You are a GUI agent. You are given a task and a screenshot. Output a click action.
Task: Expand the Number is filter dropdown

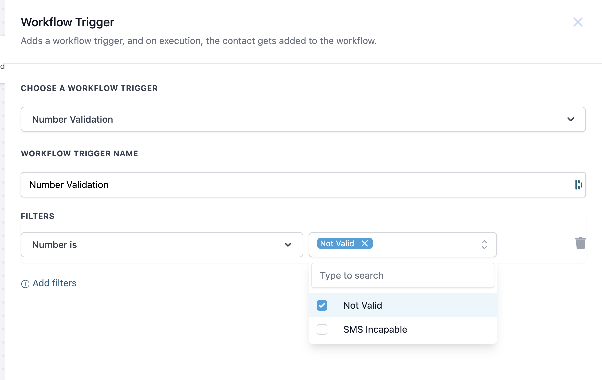point(162,245)
